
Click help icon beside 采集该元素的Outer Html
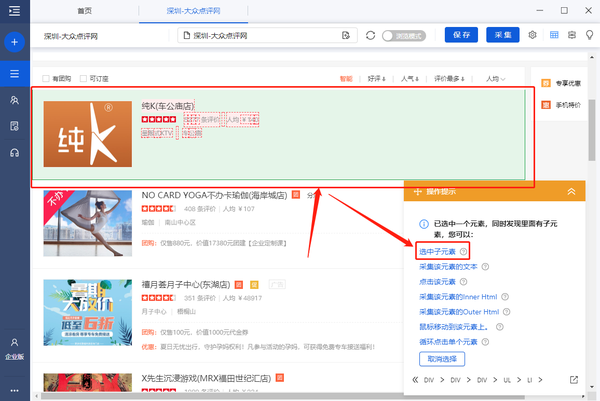click(x=507, y=312)
